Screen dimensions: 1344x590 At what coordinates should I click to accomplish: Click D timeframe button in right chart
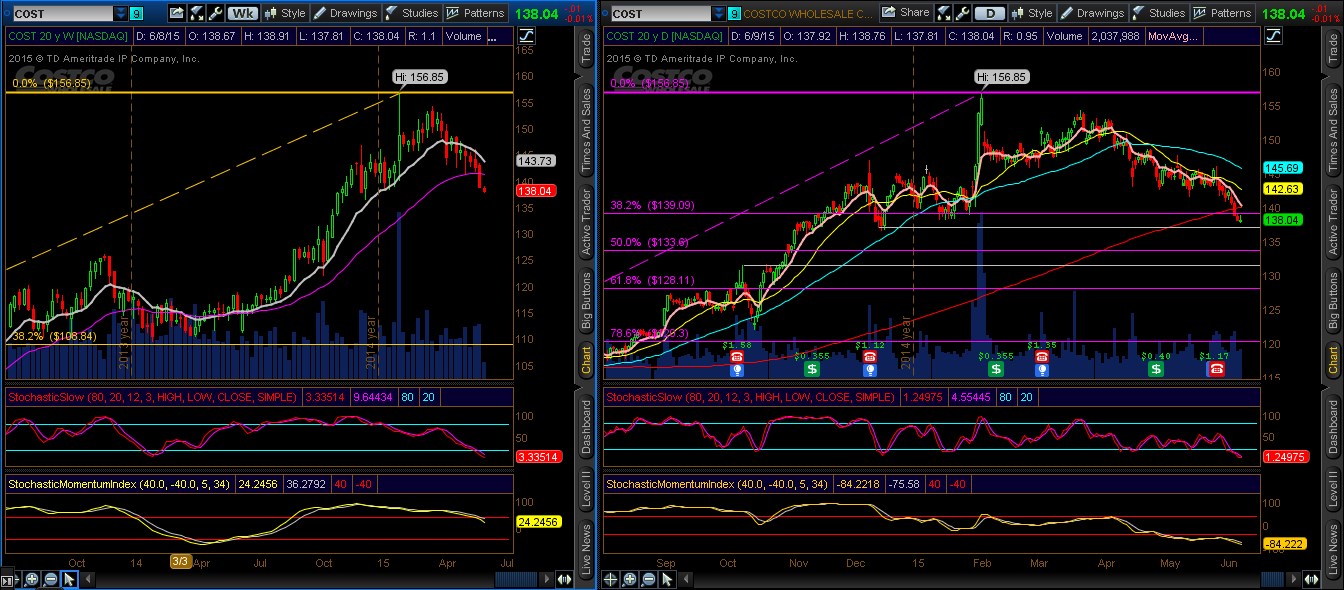tap(991, 13)
